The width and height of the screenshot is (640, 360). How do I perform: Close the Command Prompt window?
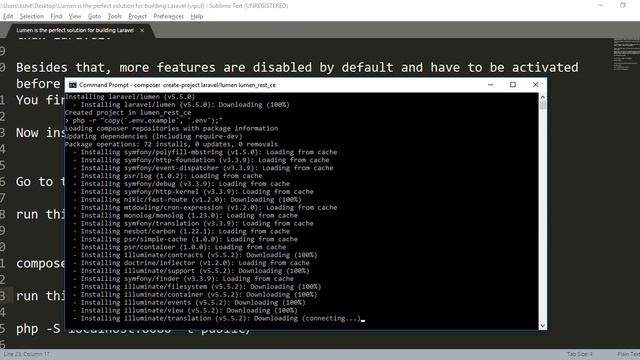tap(535, 84)
